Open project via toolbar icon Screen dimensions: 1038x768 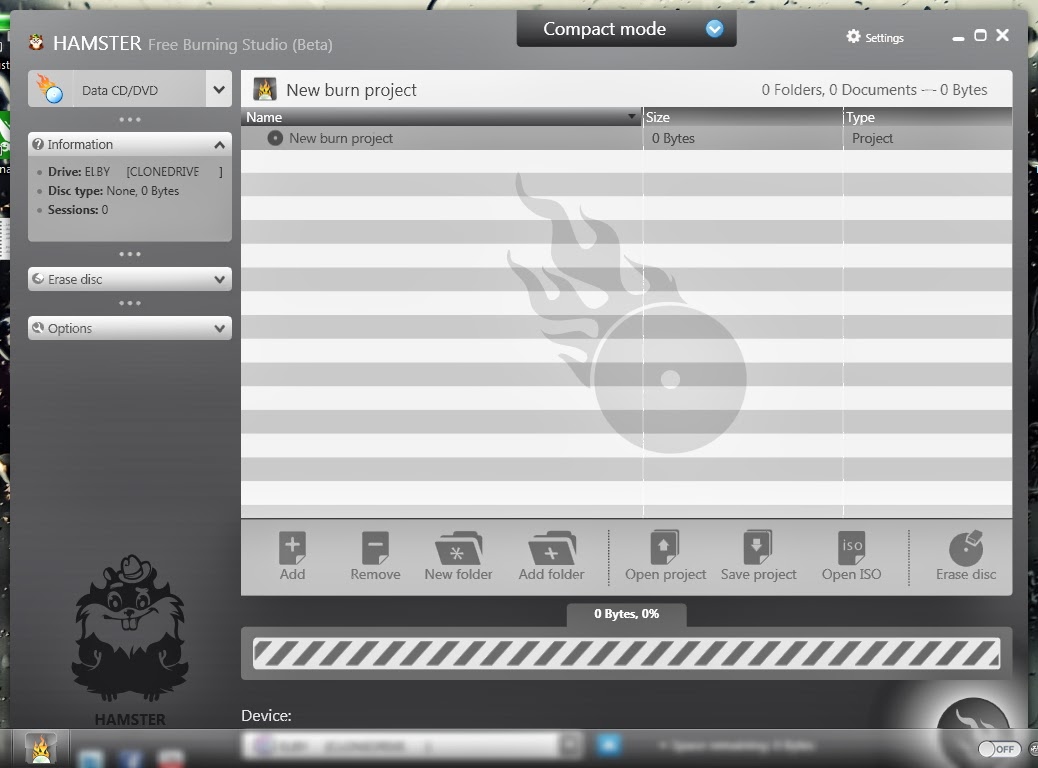[665, 548]
